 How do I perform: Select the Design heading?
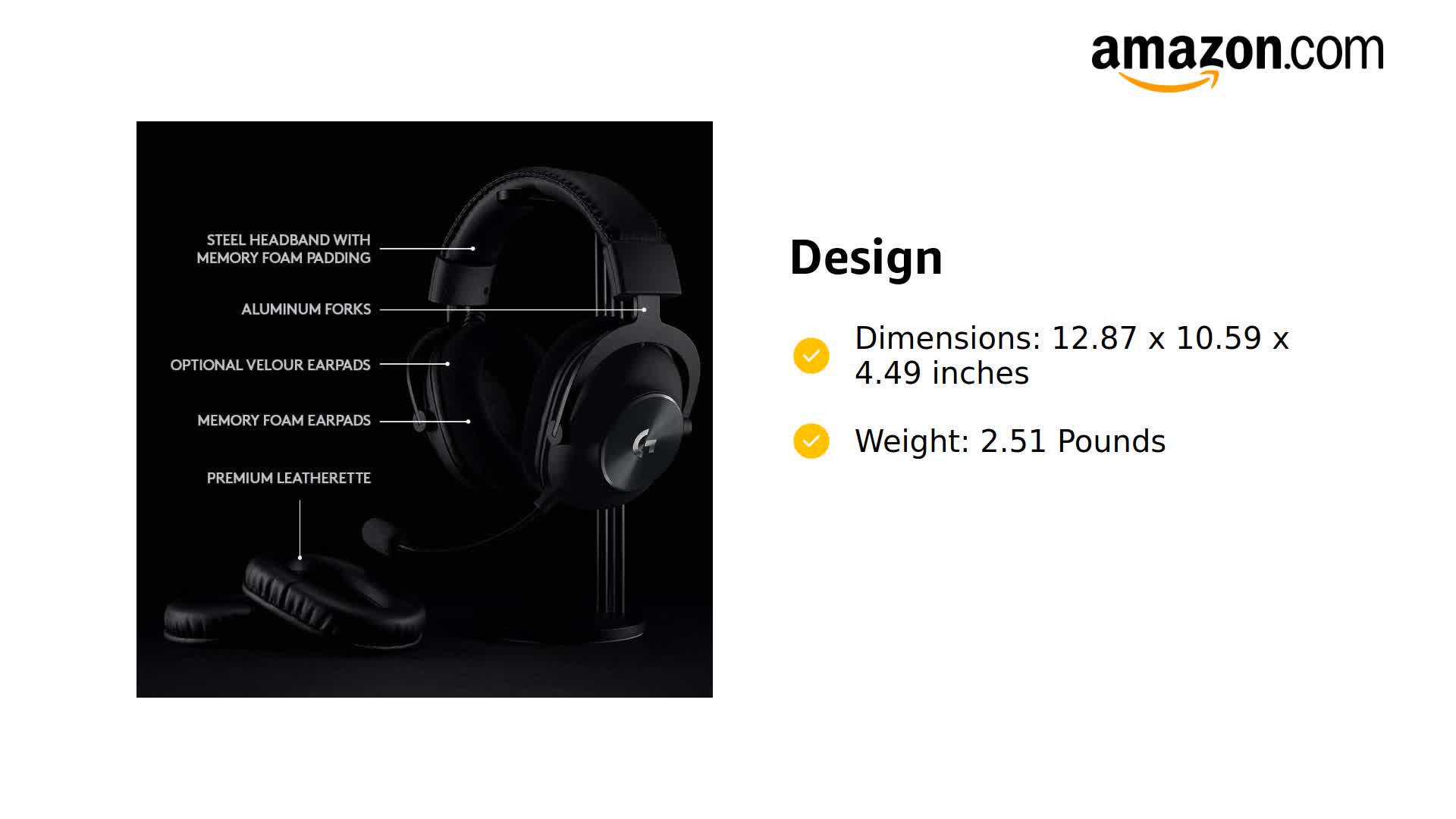click(865, 258)
